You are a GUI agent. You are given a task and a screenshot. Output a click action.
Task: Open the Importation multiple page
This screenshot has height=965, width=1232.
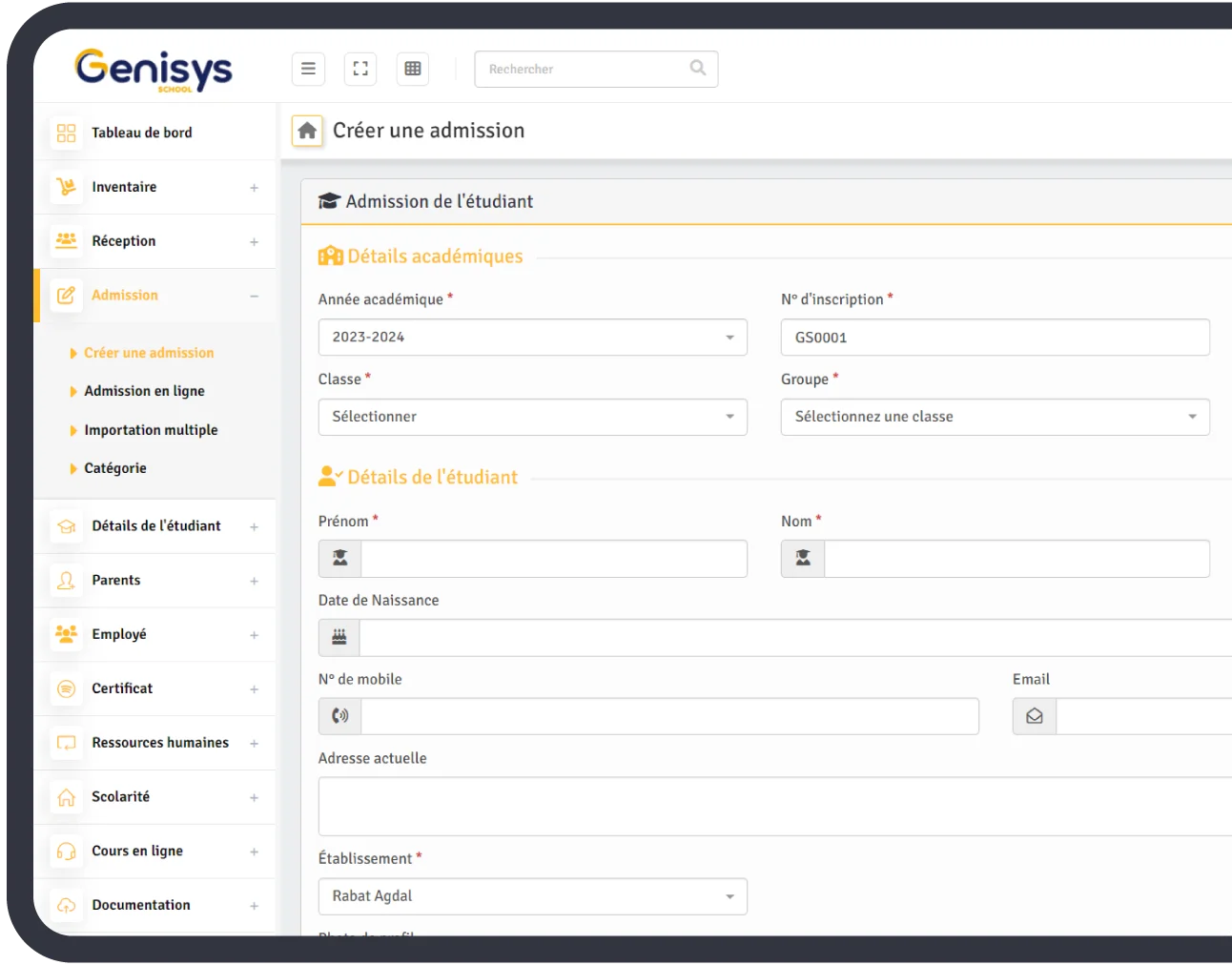tap(153, 429)
